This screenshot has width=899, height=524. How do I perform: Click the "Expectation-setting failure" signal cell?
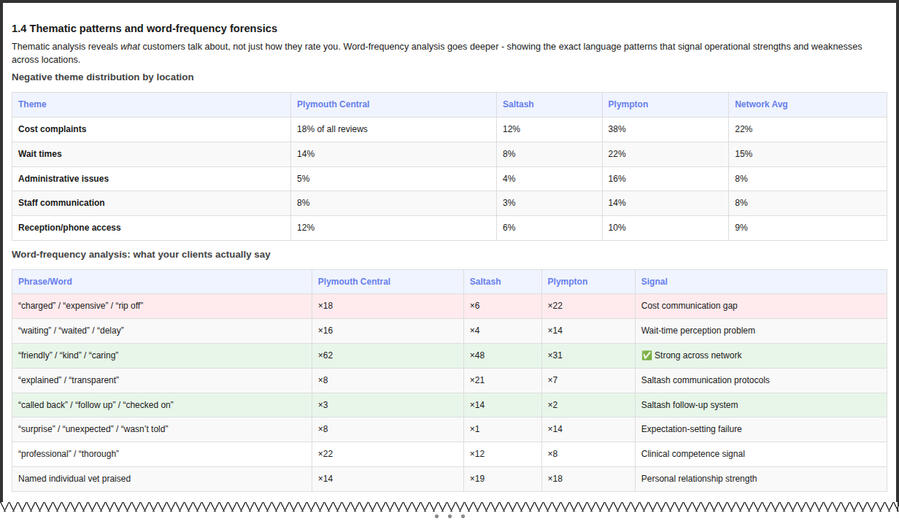(x=691, y=429)
